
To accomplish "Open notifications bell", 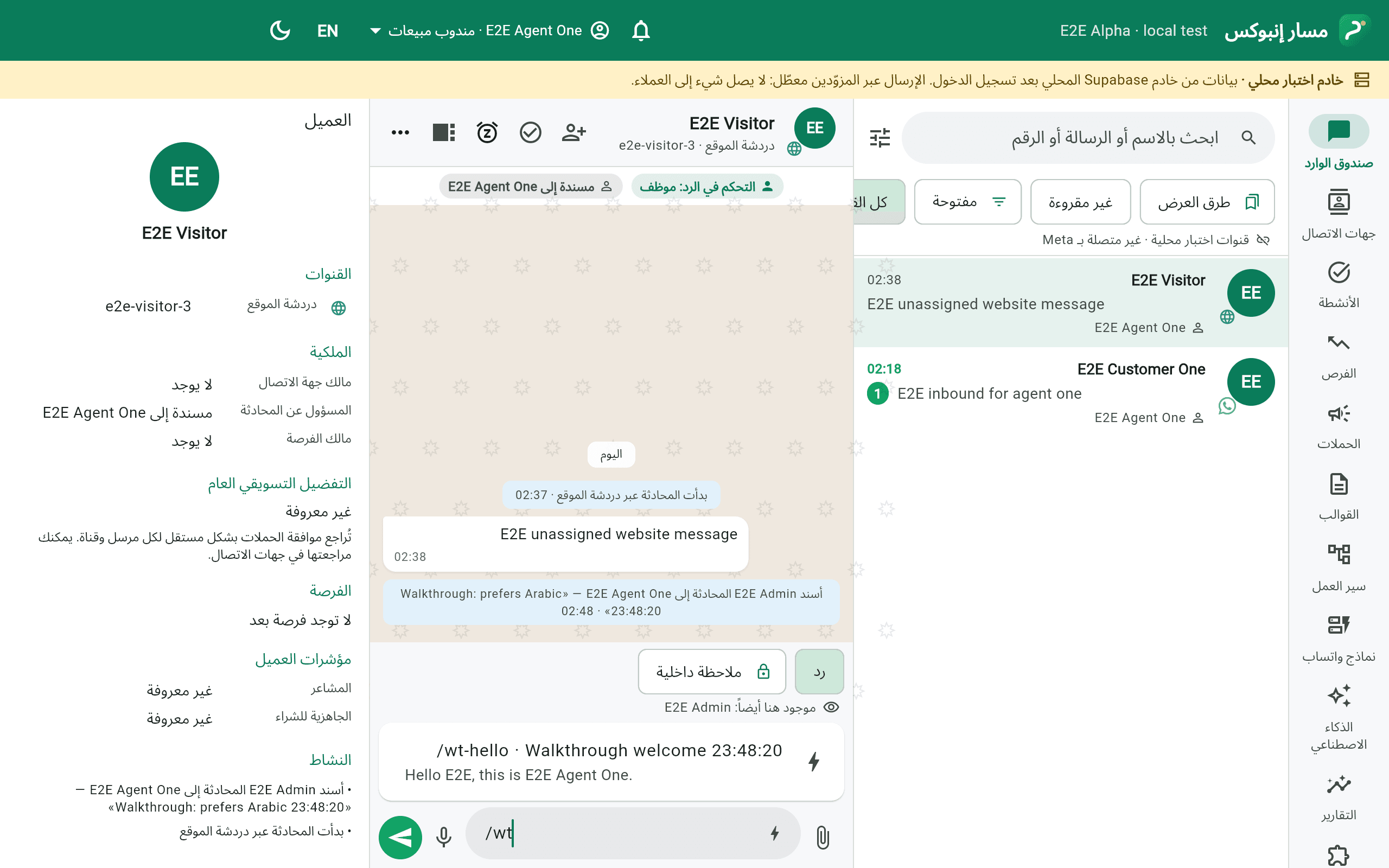I will [x=641, y=30].
